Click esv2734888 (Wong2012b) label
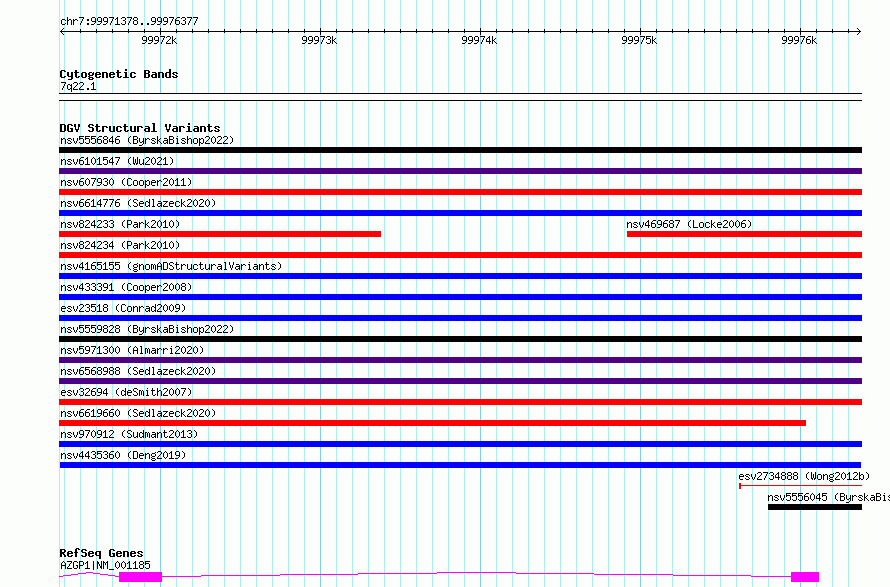The image size is (890, 587). 804,476
